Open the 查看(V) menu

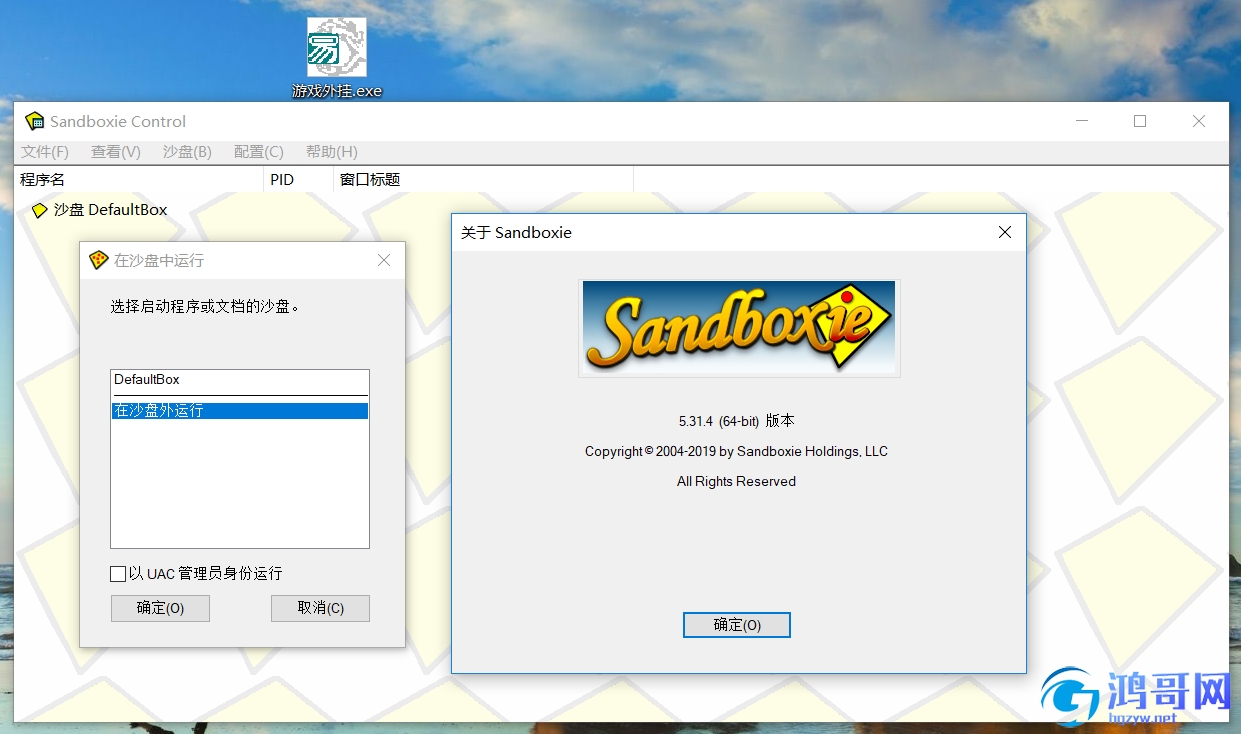pos(116,152)
